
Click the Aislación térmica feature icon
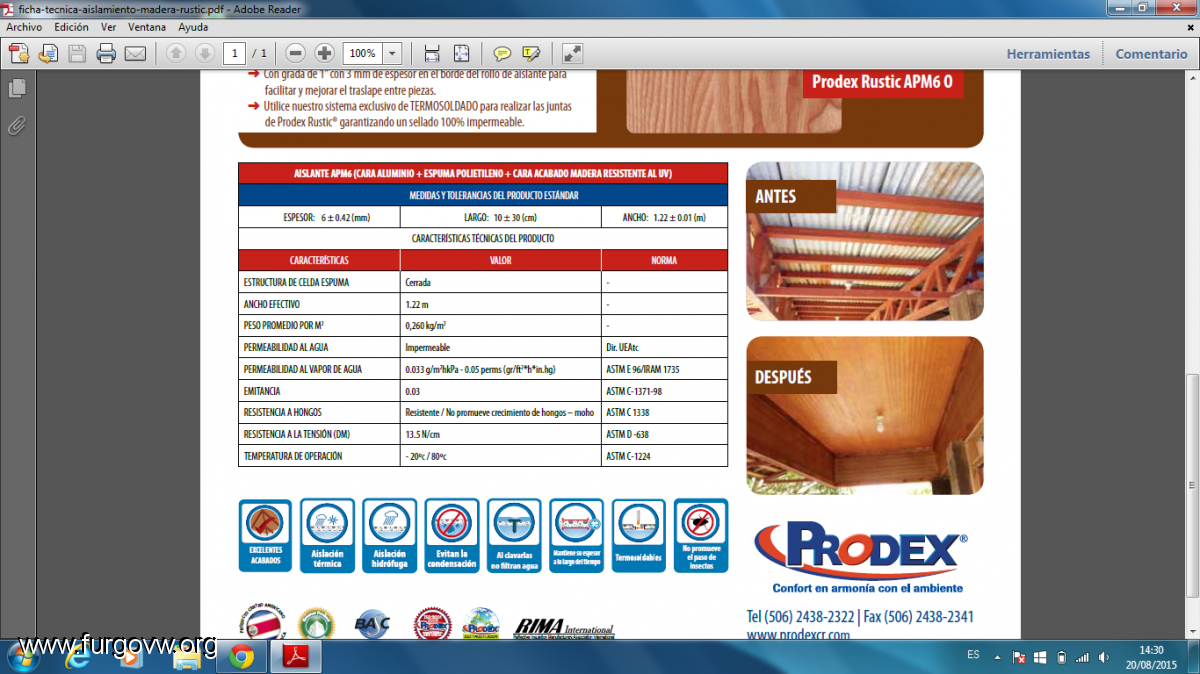coord(328,536)
